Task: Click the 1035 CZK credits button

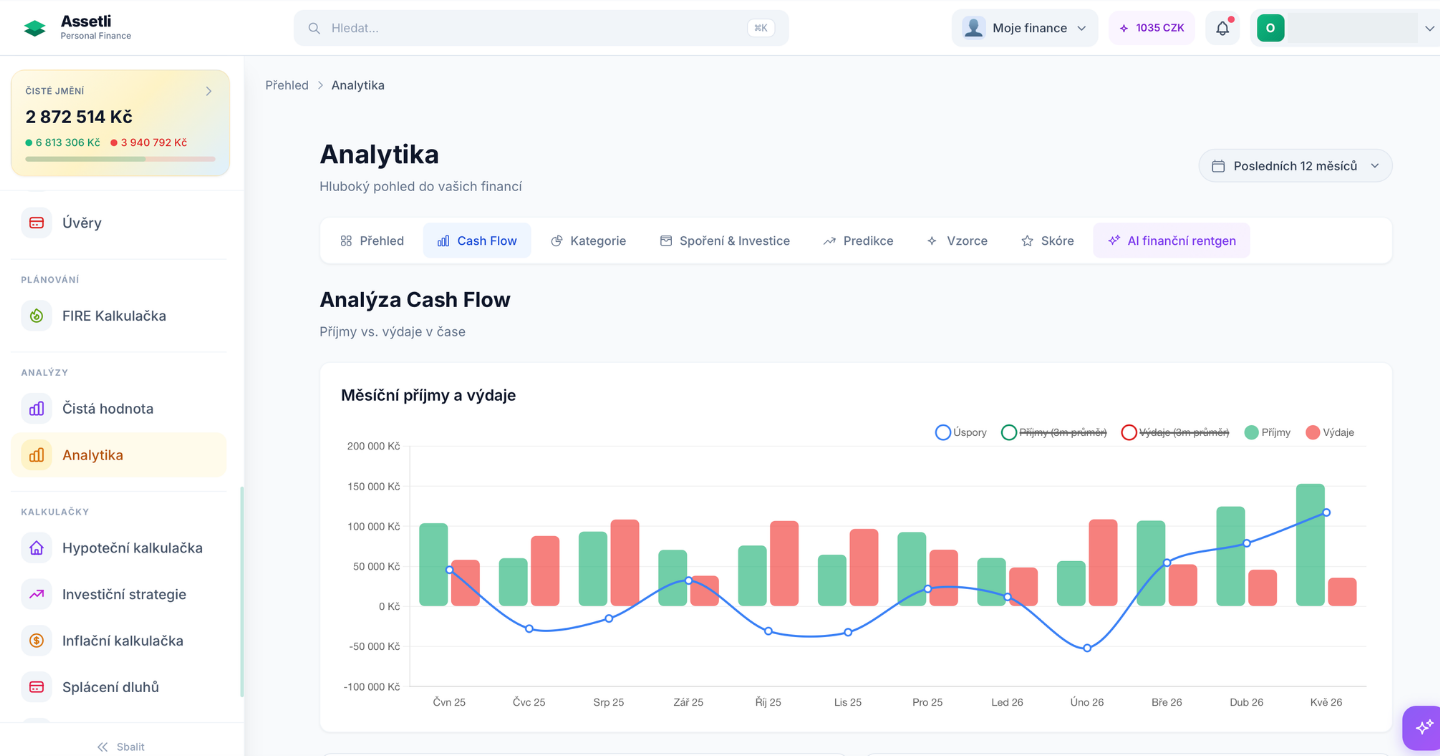Action: pyautogui.click(x=1151, y=28)
